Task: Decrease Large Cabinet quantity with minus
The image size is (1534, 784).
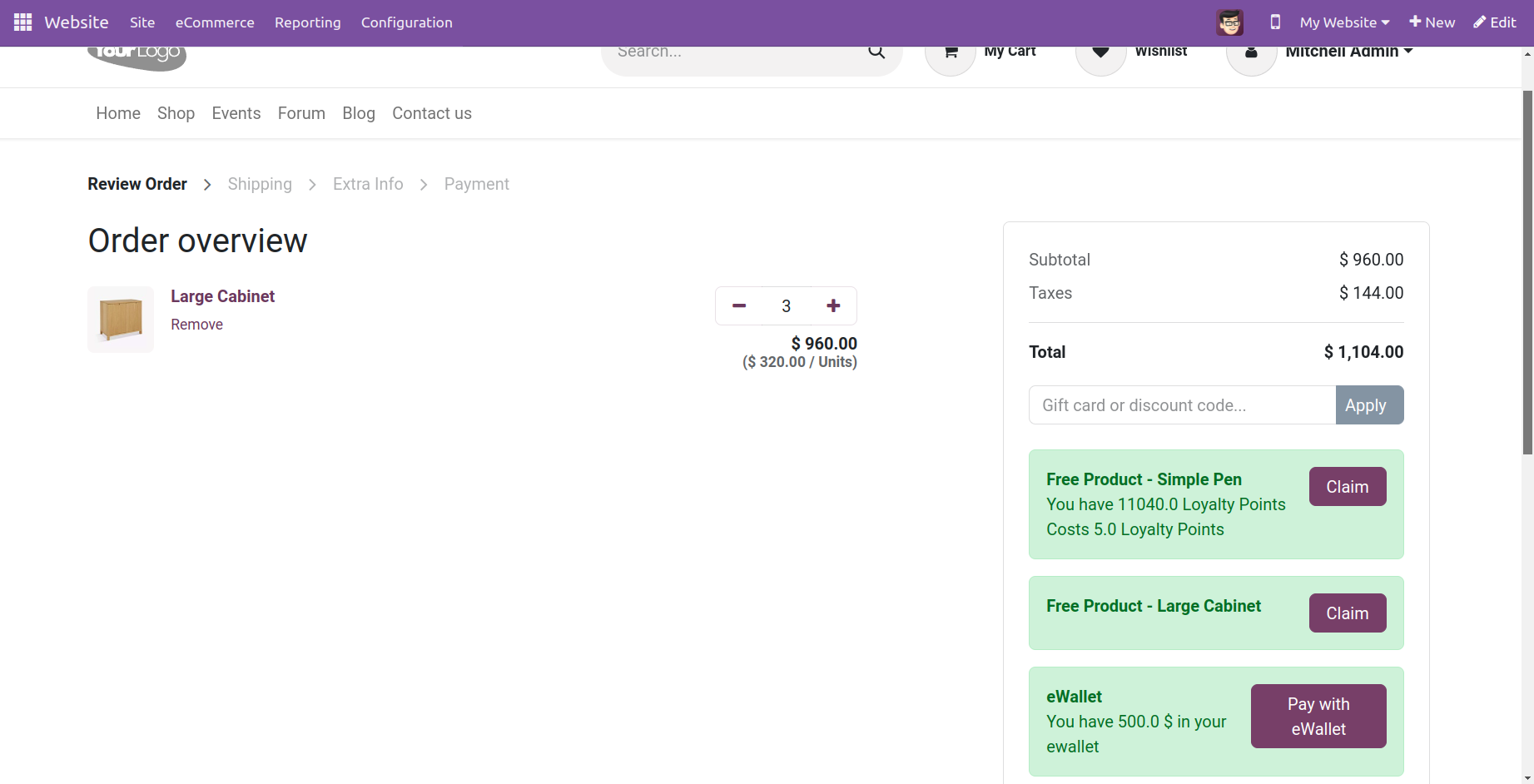Action: pos(738,306)
